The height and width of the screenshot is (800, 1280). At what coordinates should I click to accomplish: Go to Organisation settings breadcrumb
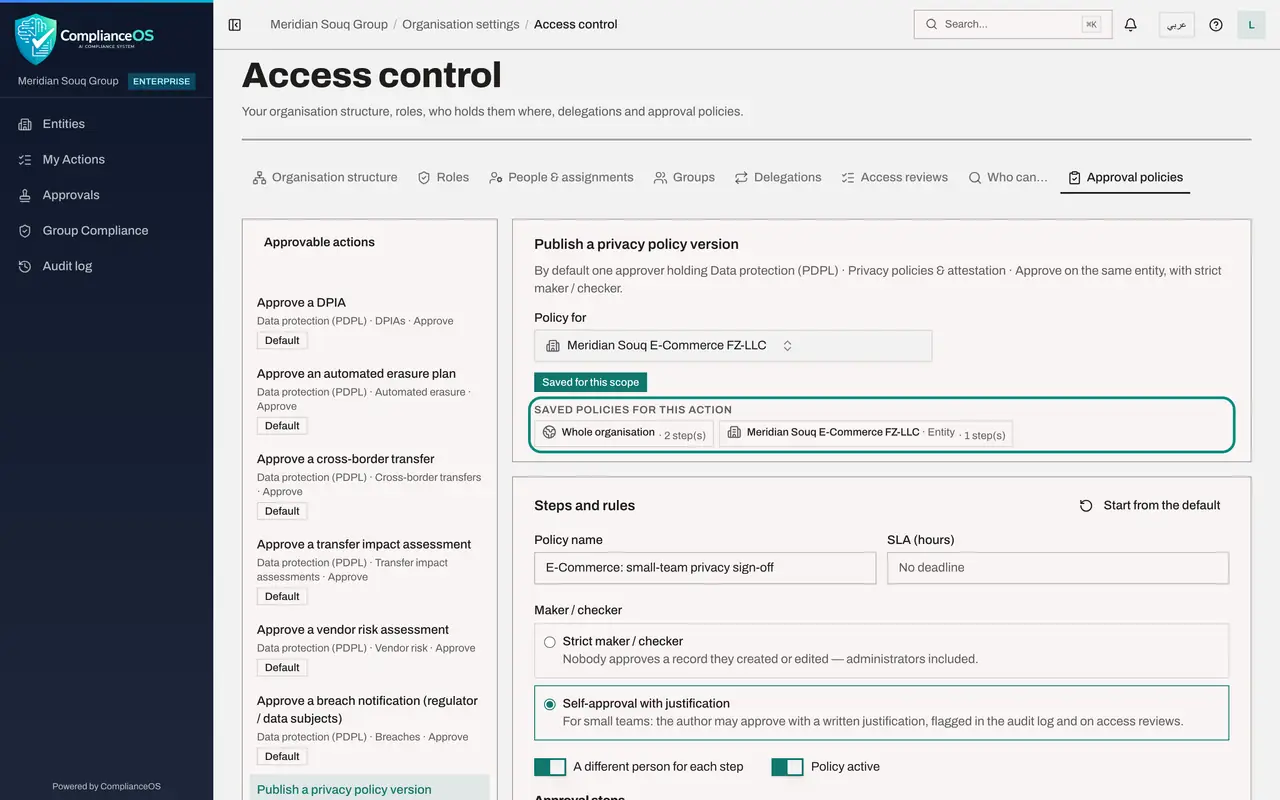tap(461, 24)
